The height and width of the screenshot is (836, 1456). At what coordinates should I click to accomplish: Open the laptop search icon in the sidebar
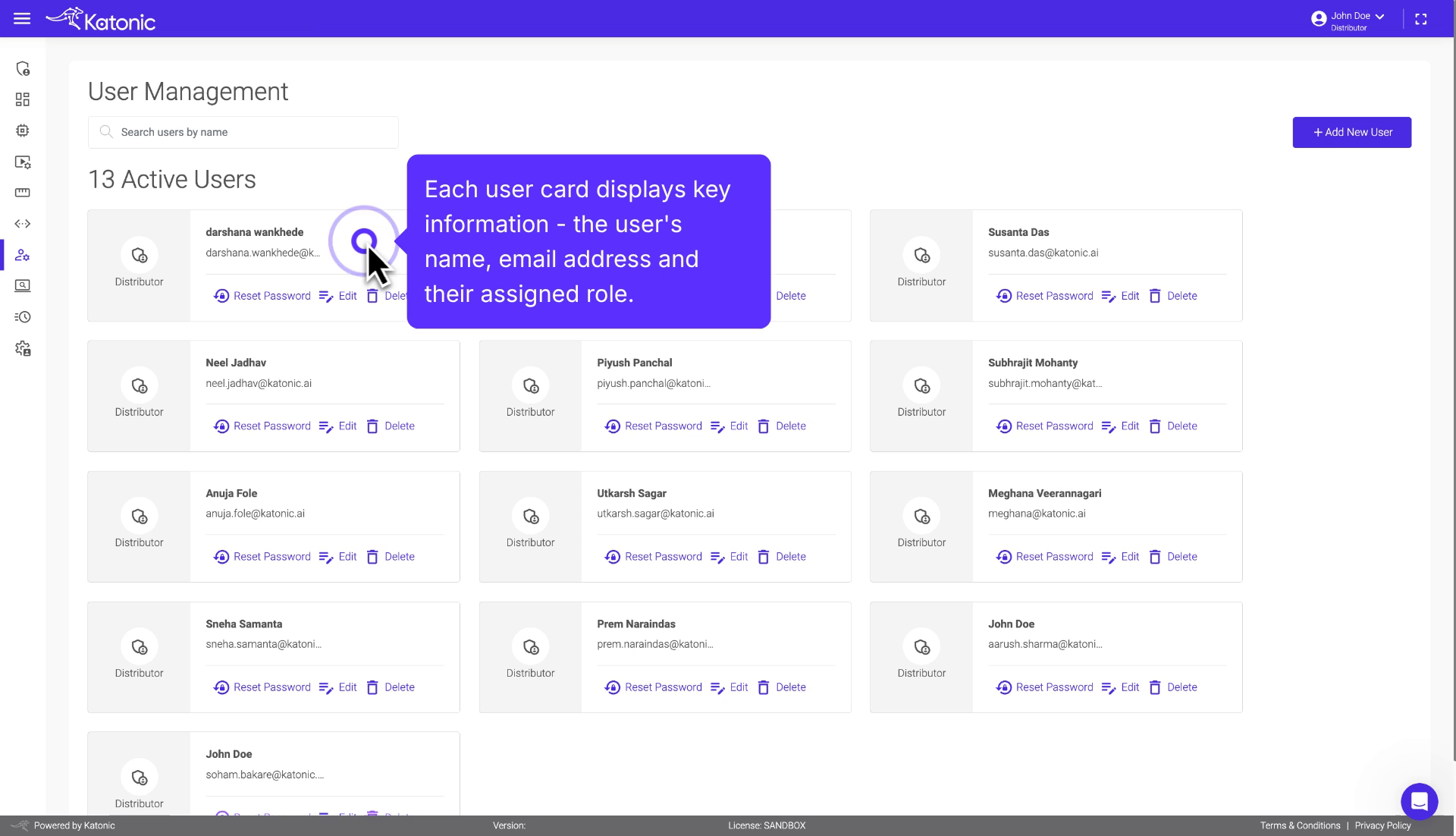23,286
